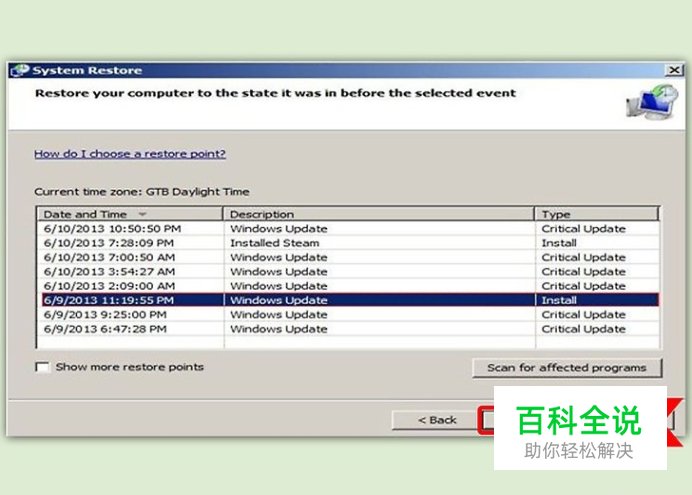Click 'Critical Update' in the 3:54:27 AM row
Image resolution: width=692 pixels, height=495 pixels.
pos(583,272)
